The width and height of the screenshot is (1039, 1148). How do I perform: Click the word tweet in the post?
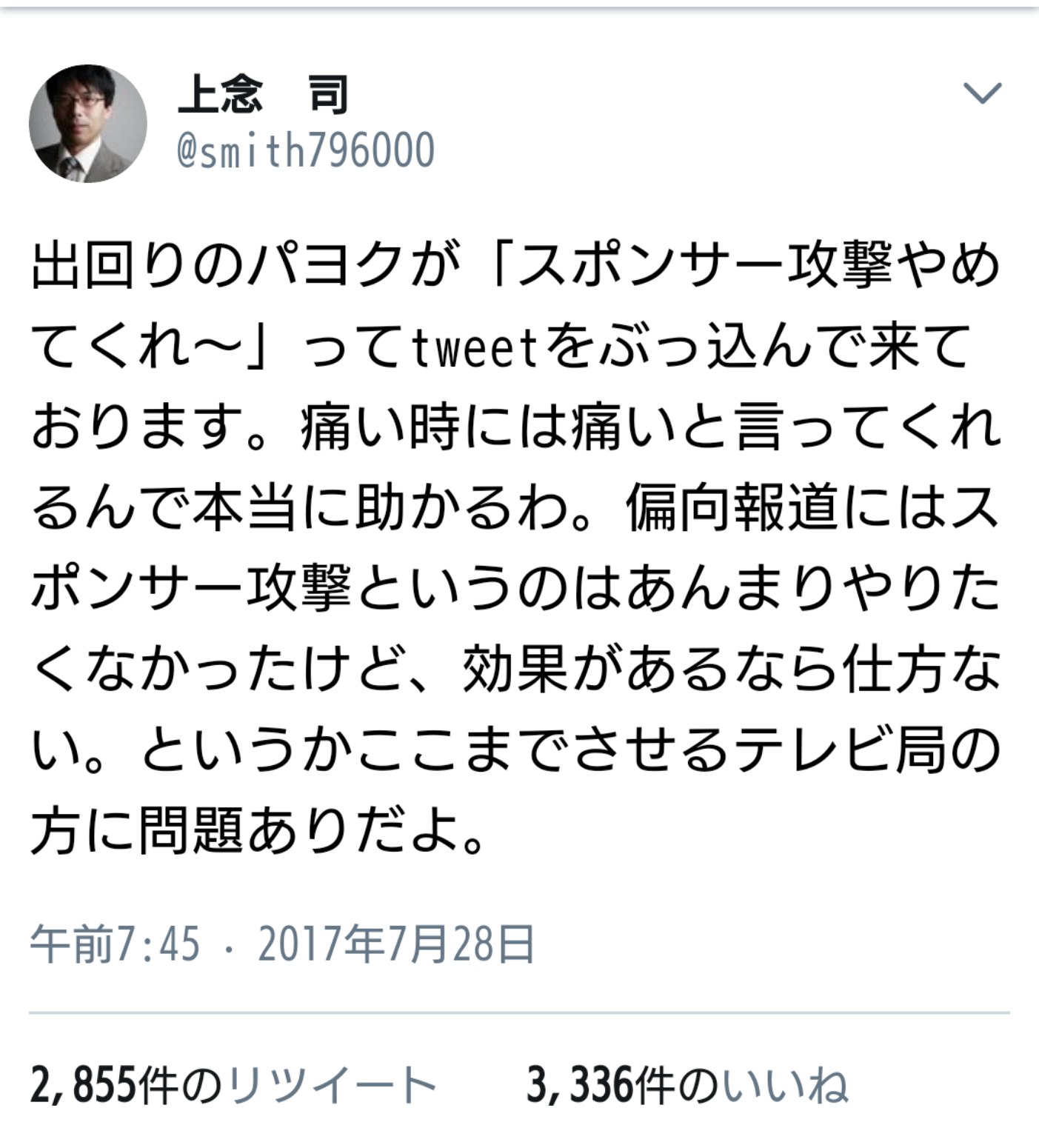point(474,347)
